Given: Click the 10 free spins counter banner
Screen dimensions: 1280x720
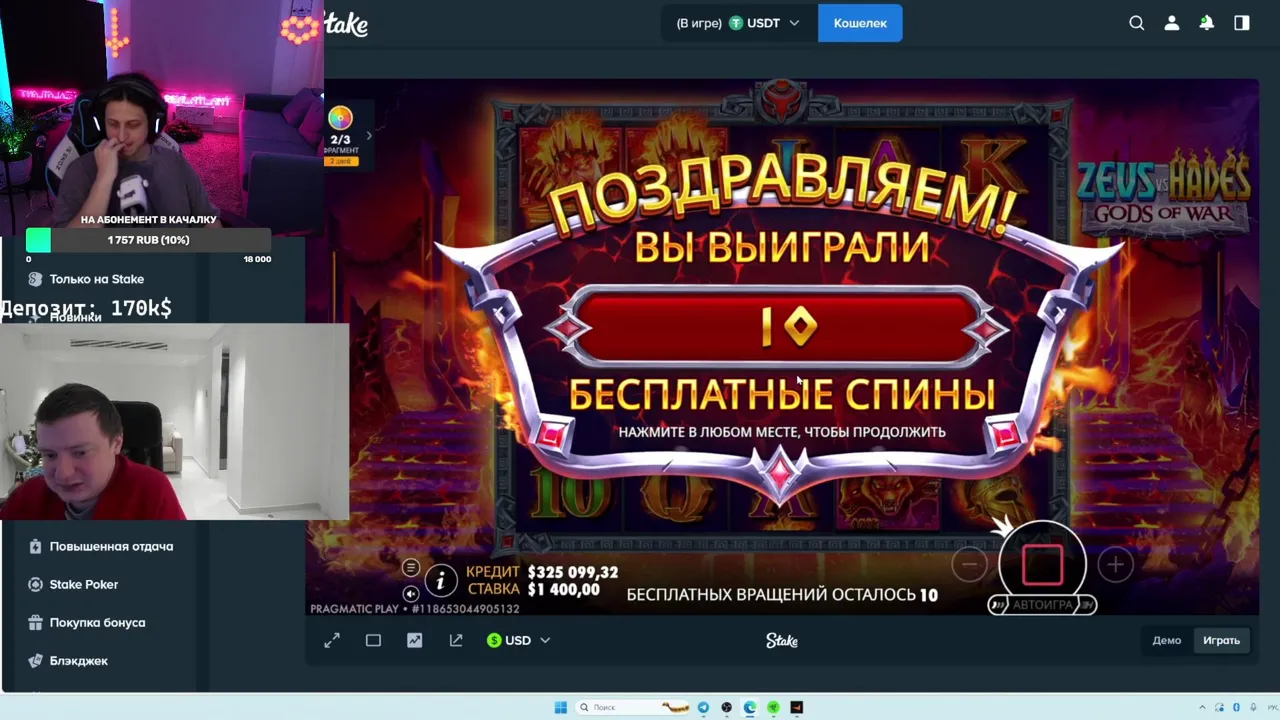Looking at the screenshot, I should click(x=778, y=325).
